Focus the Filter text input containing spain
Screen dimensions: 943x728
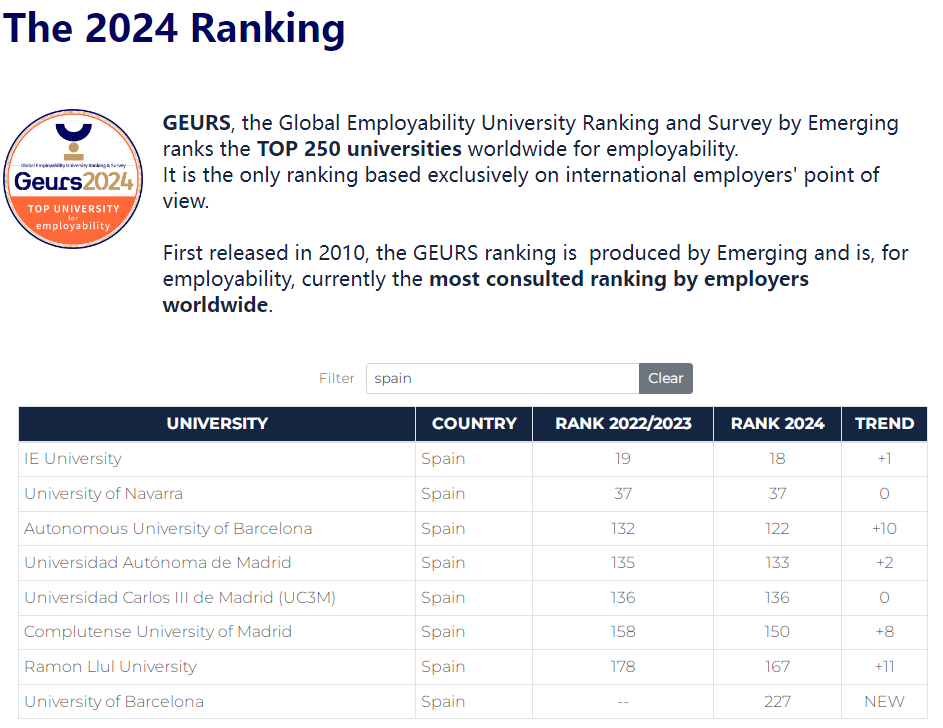click(502, 378)
